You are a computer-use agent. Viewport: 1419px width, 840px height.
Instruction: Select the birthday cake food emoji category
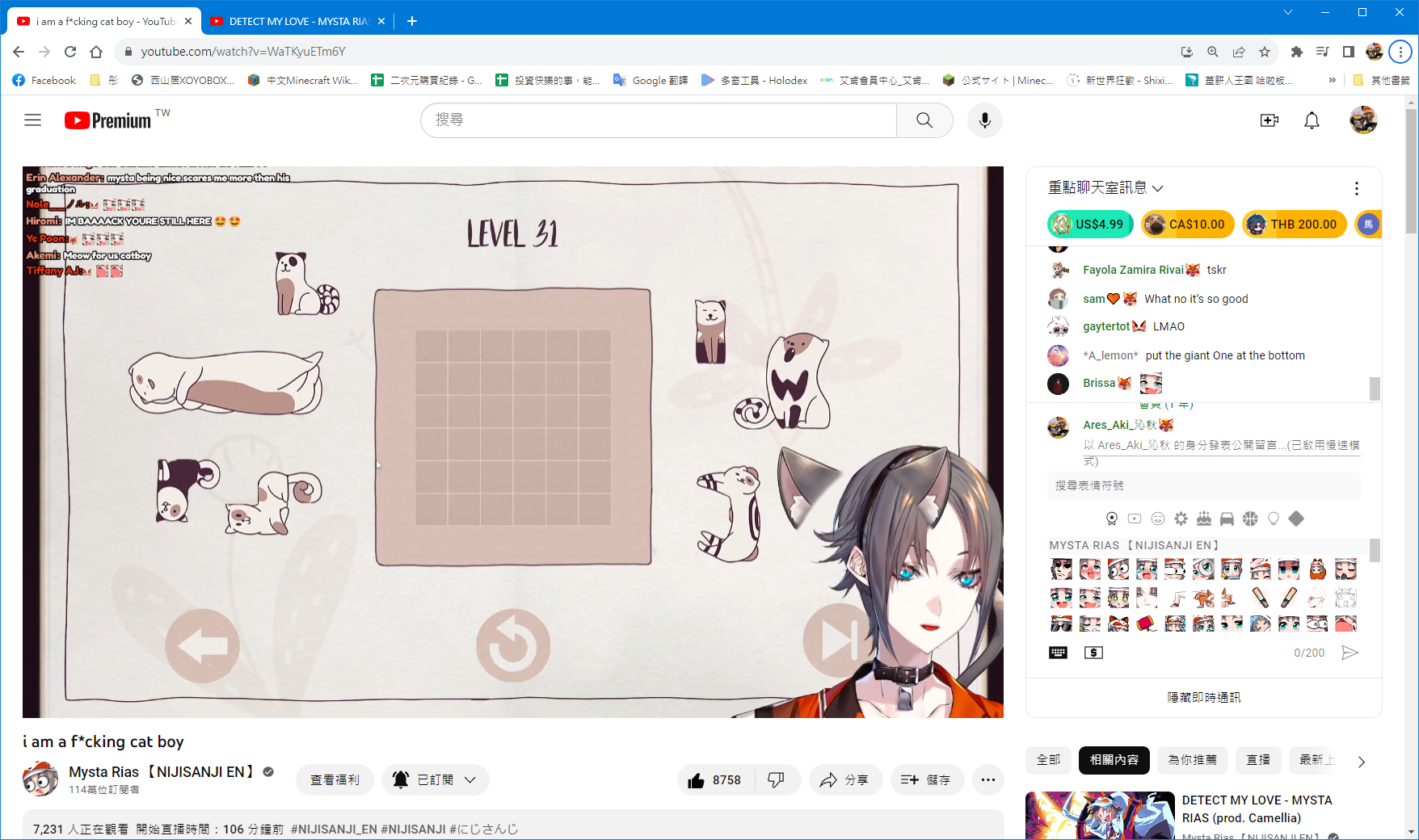click(x=1204, y=519)
